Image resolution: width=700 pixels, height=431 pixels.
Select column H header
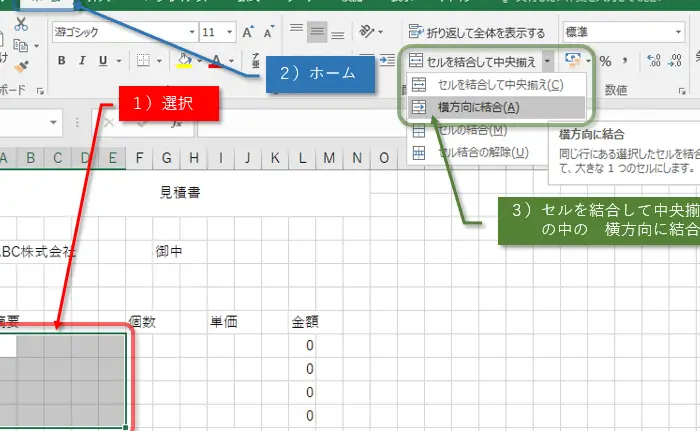pyautogui.click(x=194, y=158)
